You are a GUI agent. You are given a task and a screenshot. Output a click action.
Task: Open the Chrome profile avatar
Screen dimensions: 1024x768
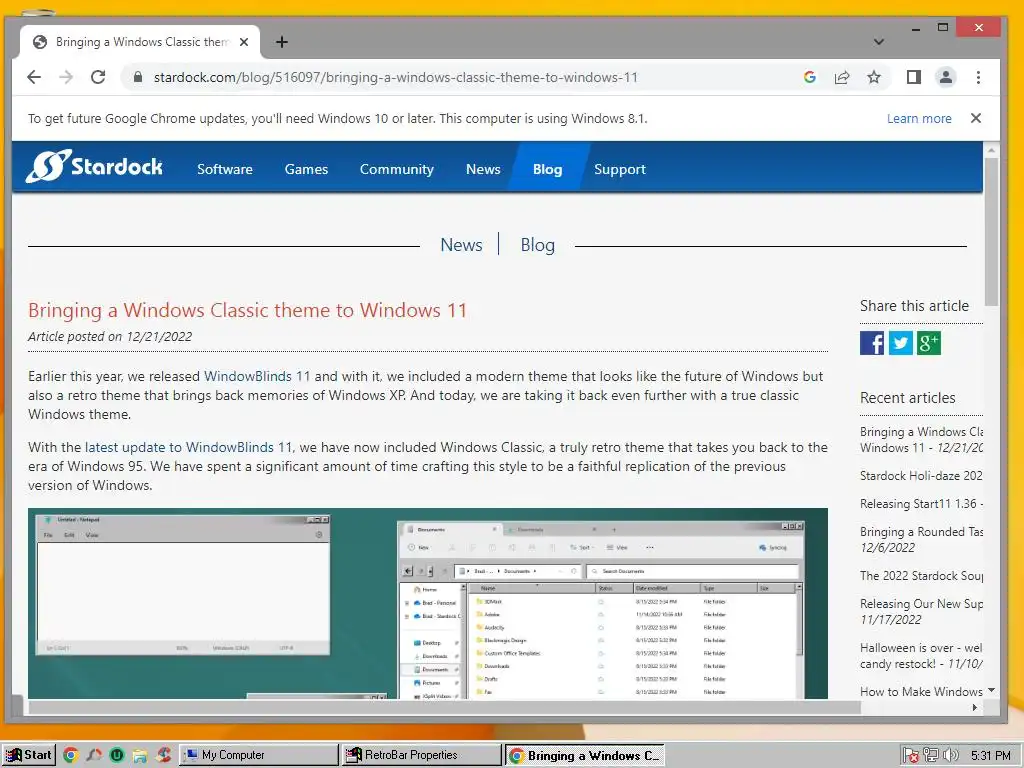coord(946,77)
